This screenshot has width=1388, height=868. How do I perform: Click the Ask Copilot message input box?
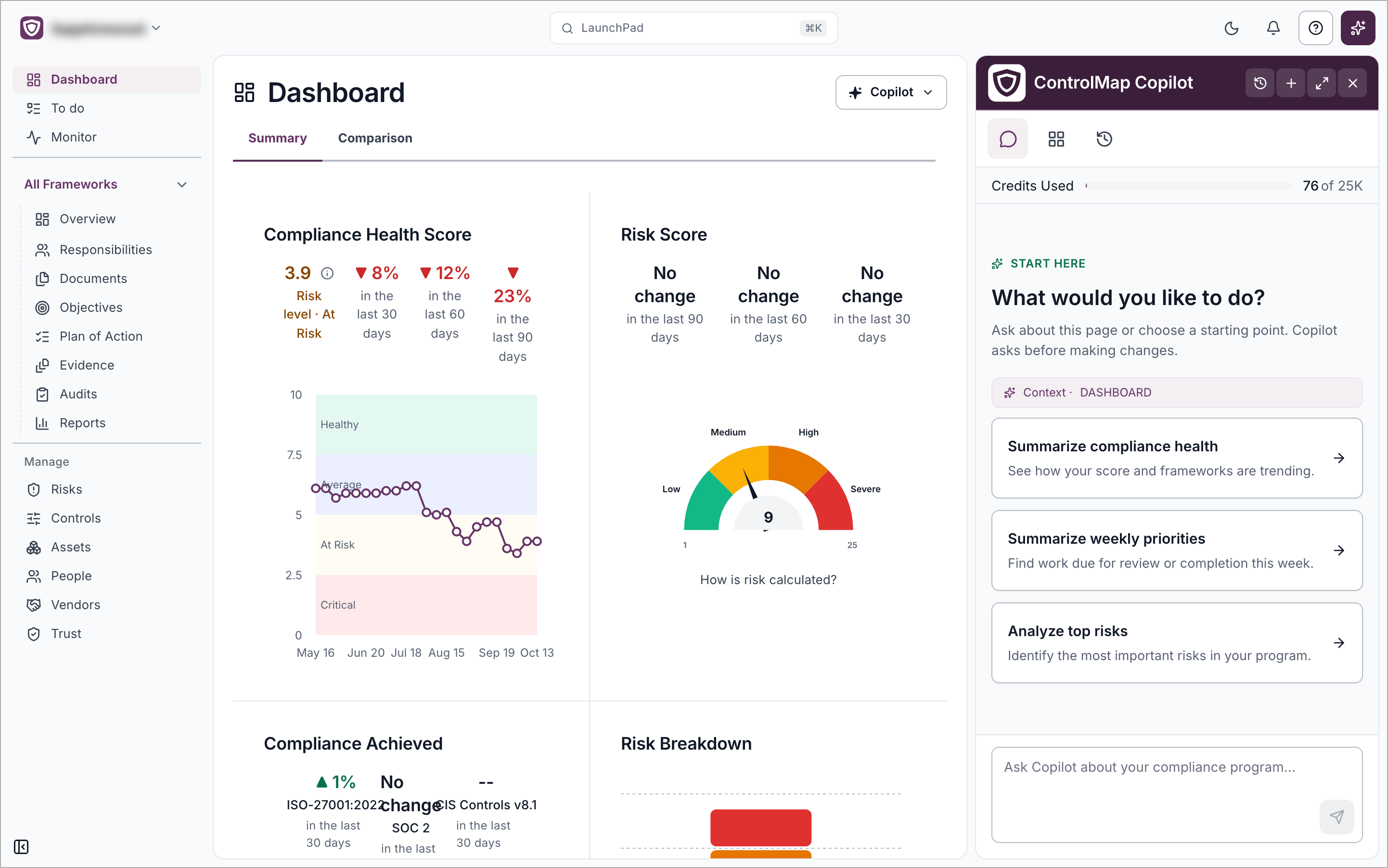1177,795
